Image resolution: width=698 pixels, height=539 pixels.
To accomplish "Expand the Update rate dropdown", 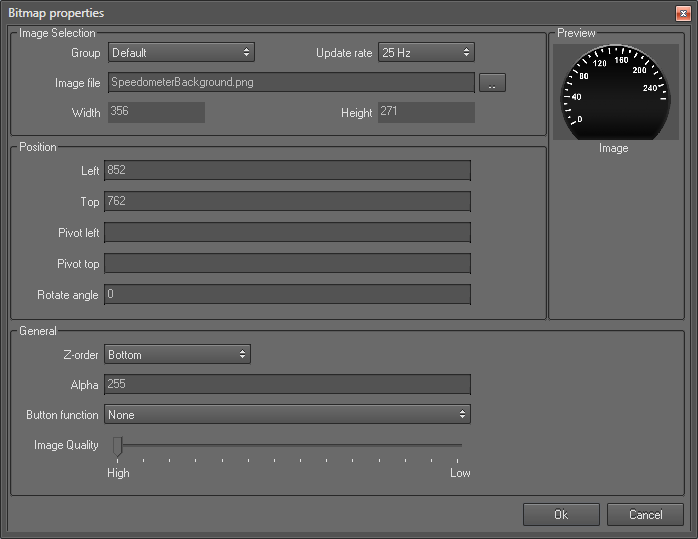I will coord(426,52).
